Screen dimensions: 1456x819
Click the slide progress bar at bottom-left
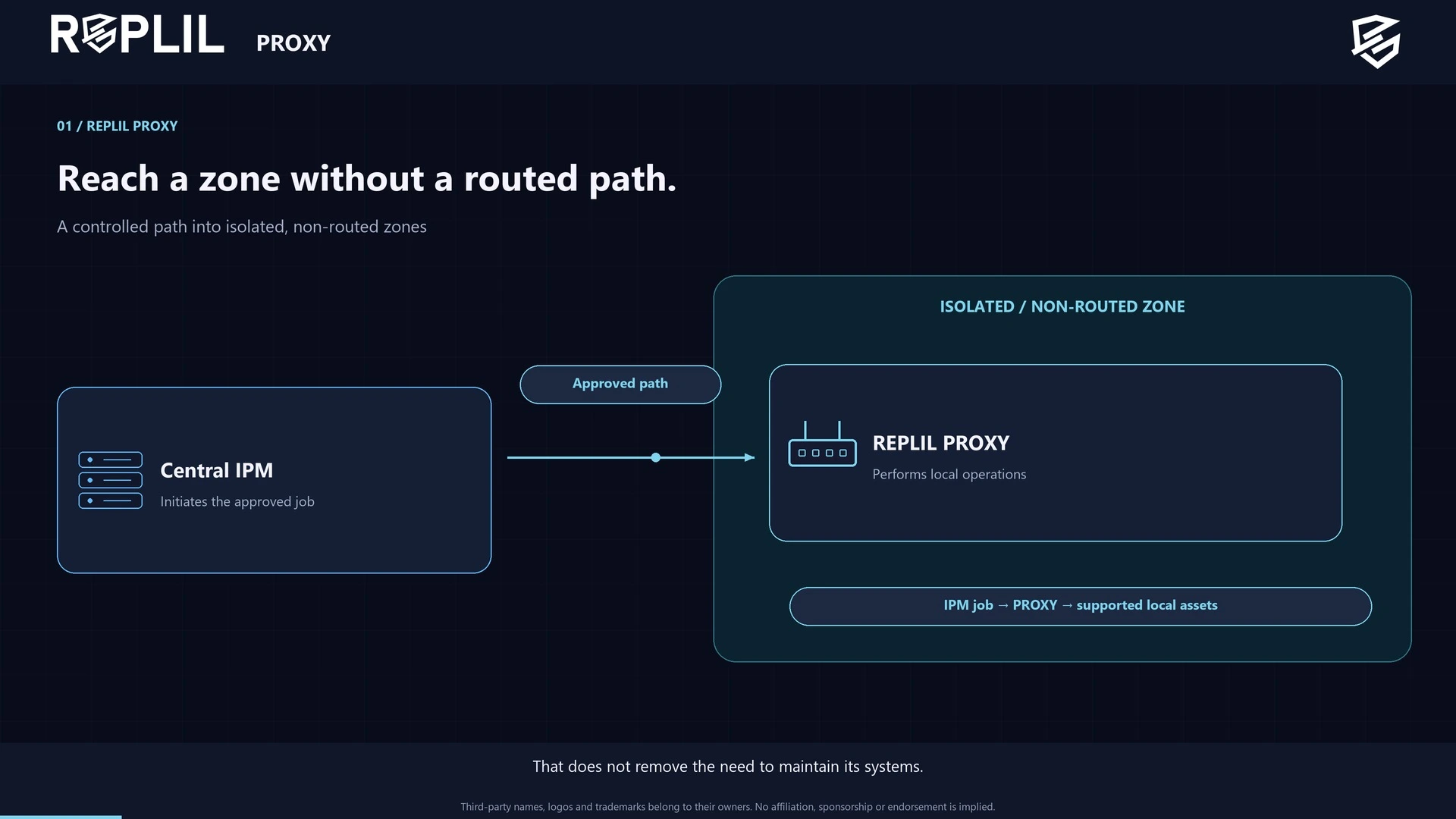(x=61, y=817)
